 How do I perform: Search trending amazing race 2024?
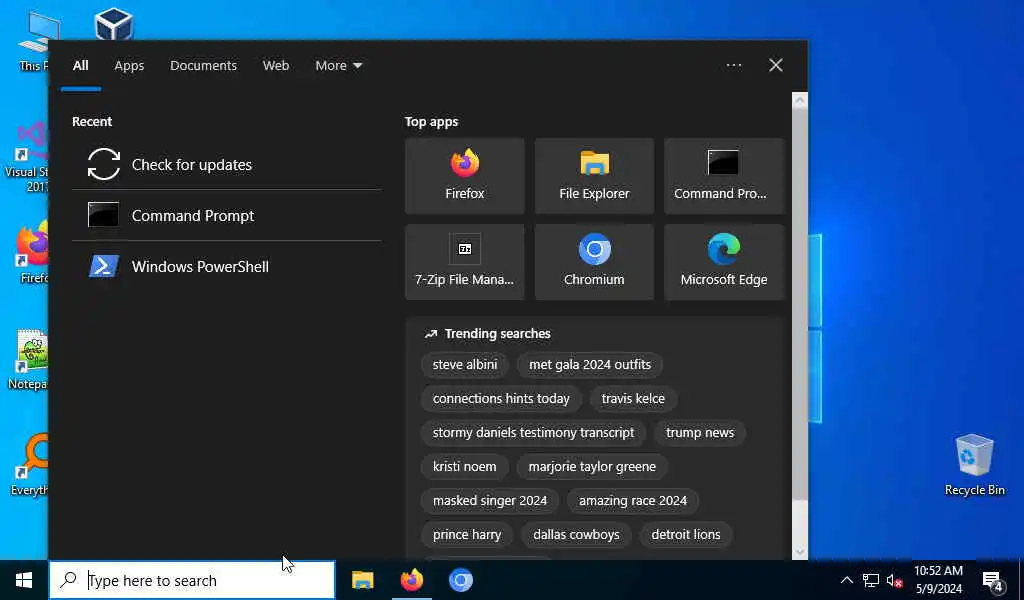click(x=633, y=500)
